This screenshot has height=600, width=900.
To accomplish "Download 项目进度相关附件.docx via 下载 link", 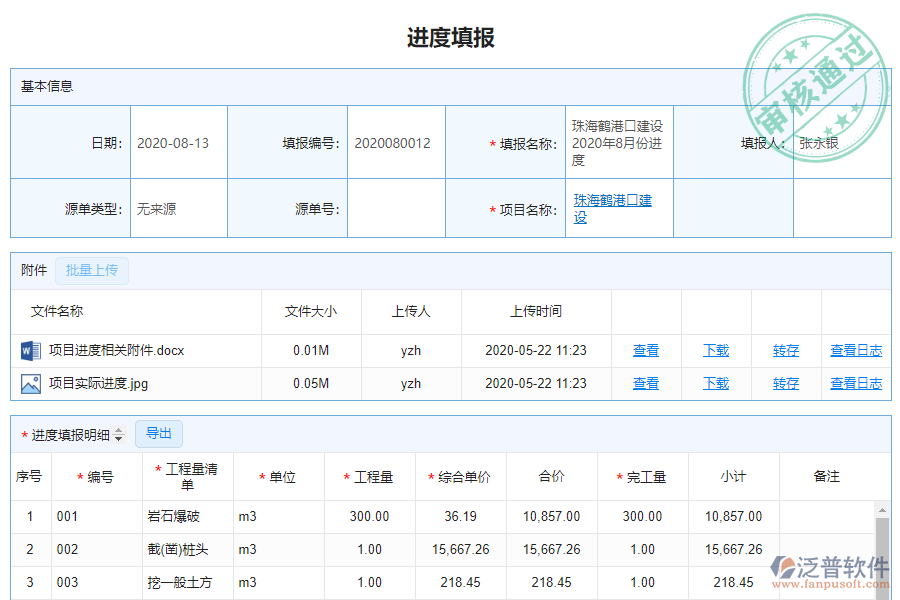I will point(715,350).
